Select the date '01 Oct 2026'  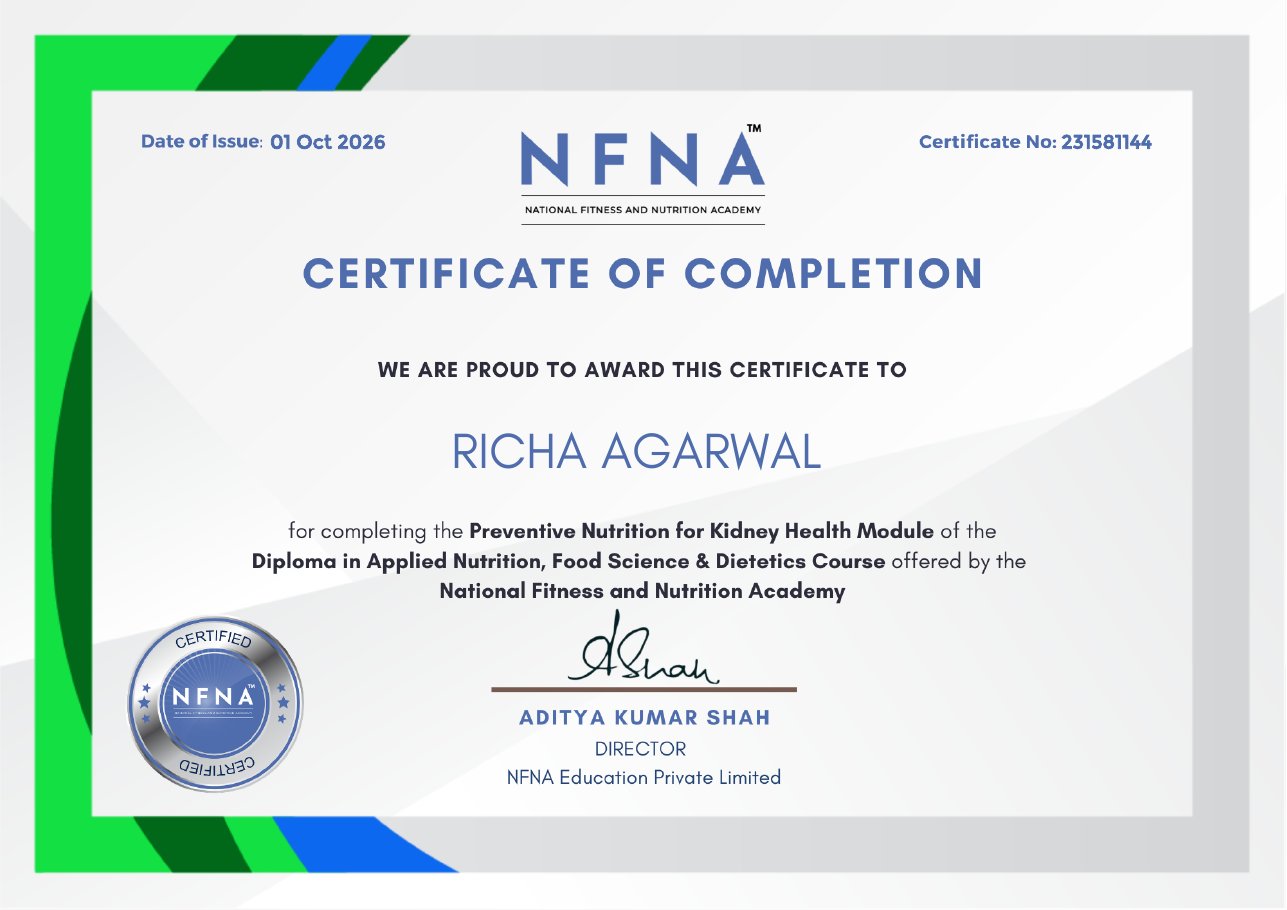327,142
